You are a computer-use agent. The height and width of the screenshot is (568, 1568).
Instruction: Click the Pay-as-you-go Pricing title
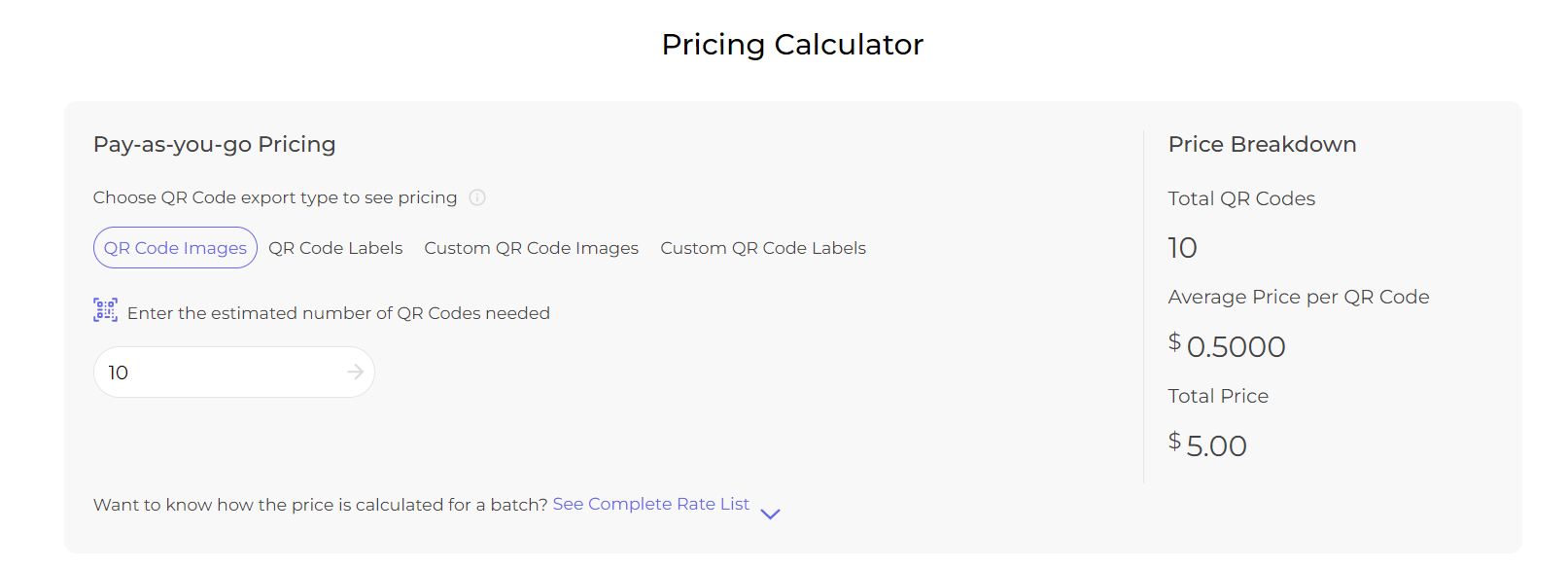click(x=214, y=144)
